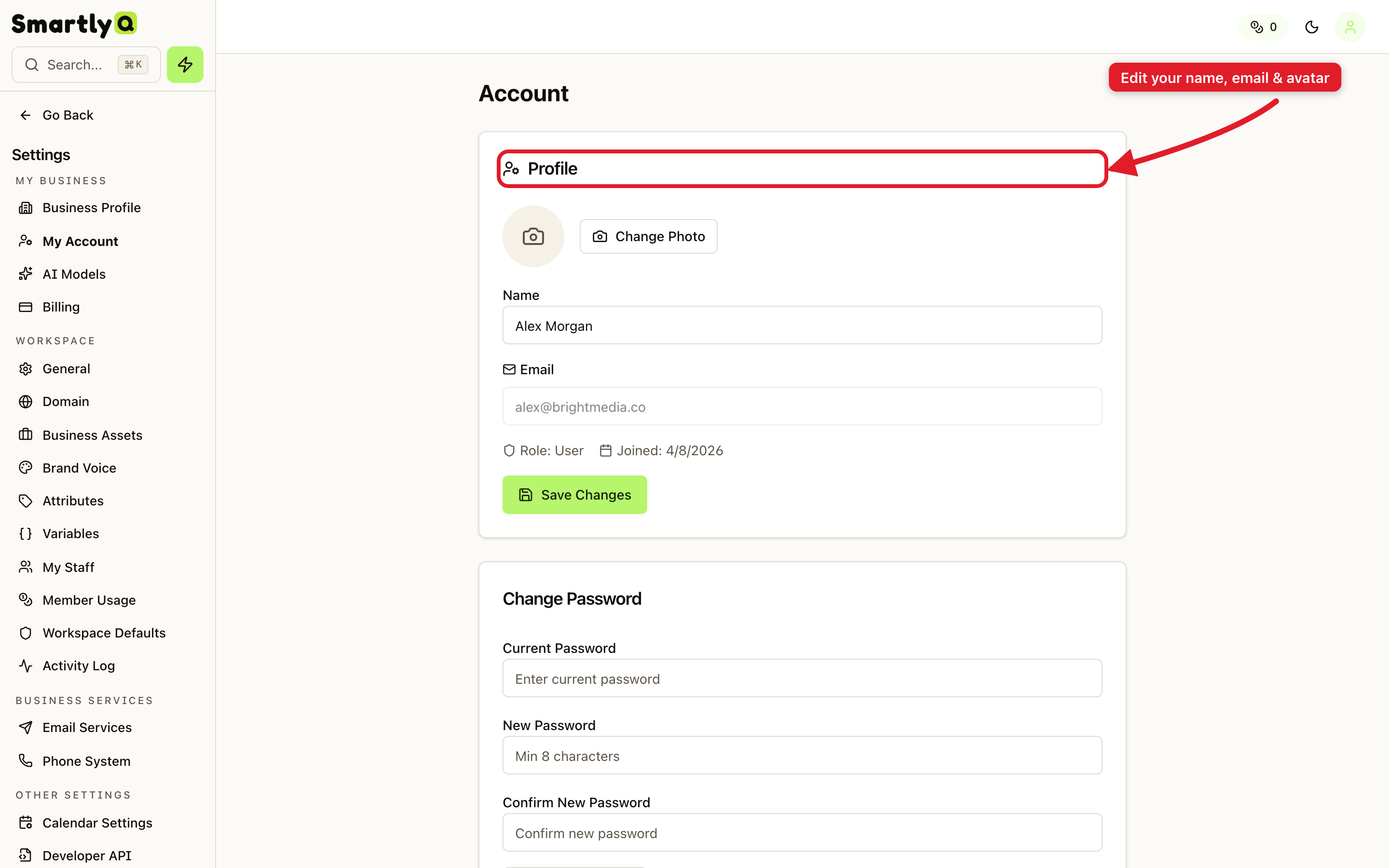The image size is (1389, 868).
Task: Click the Member Usage coins icon
Action: 25,599
